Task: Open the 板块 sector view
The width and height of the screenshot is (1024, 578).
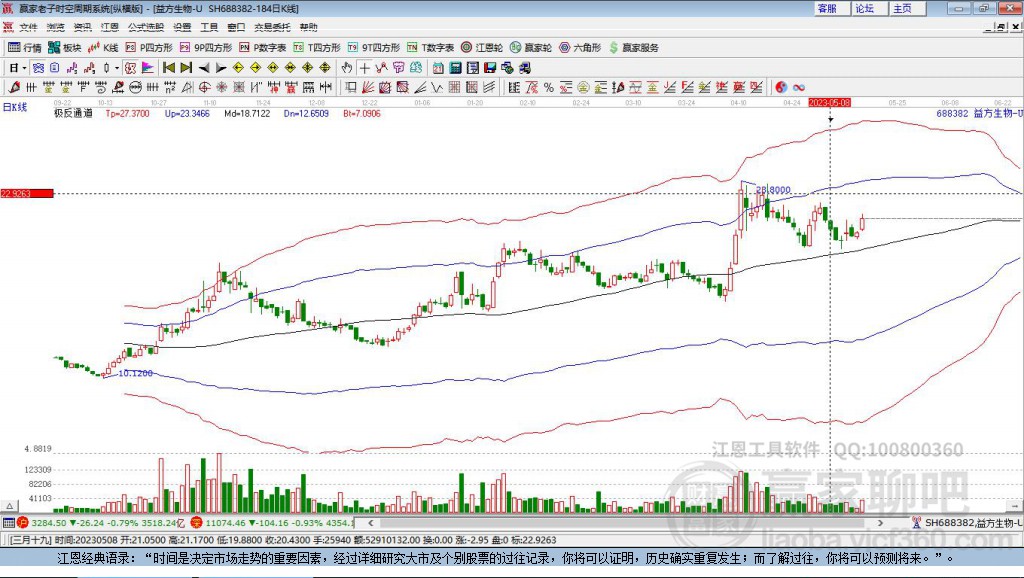Action: click(65, 48)
